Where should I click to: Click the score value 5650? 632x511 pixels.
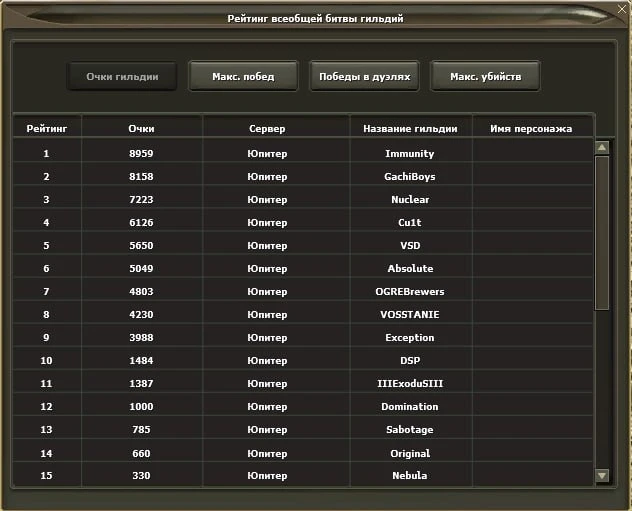click(141, 245)
